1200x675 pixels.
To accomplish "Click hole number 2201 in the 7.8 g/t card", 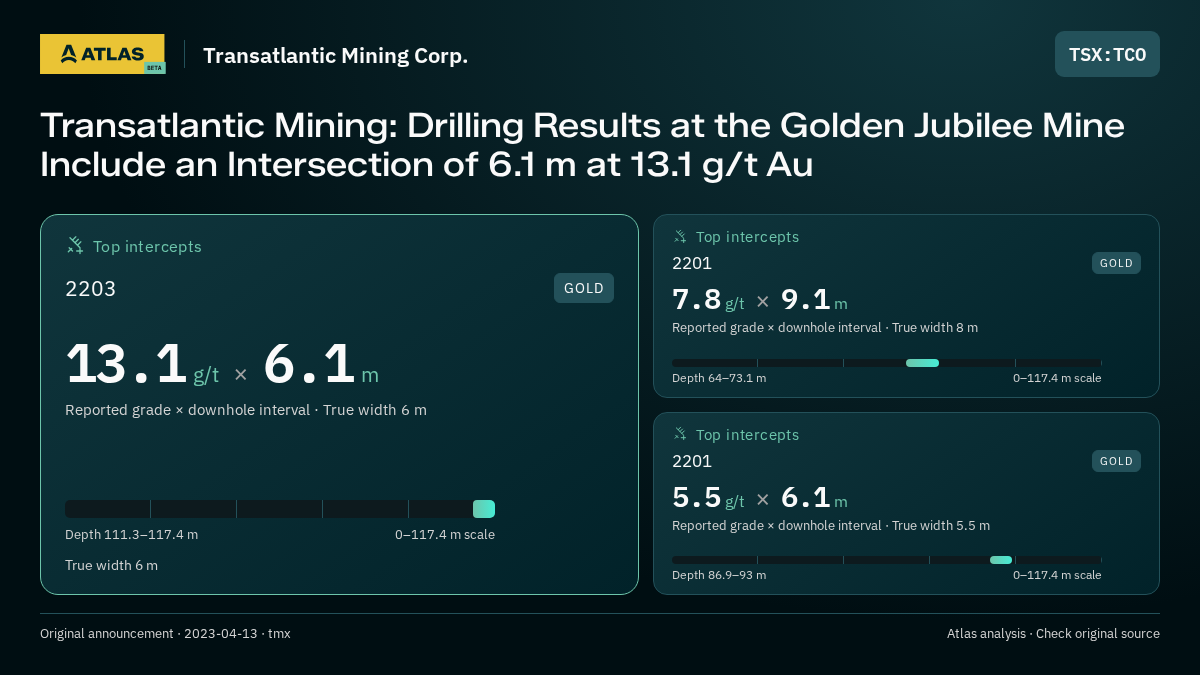I will [692, 263].
